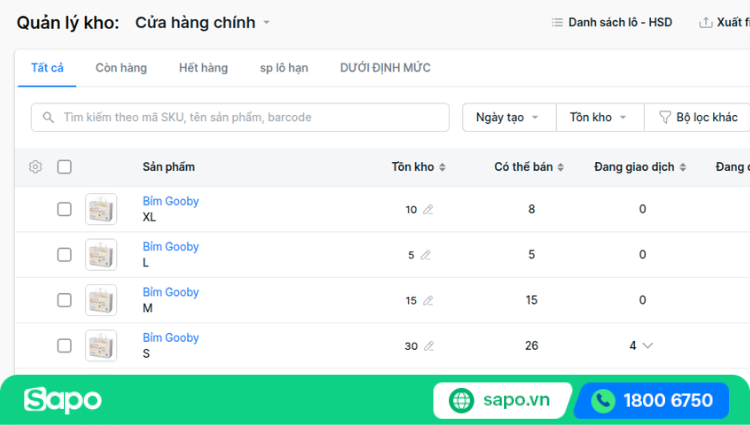Click the 1800 6750 hotline button

click(x=652, y=400)
